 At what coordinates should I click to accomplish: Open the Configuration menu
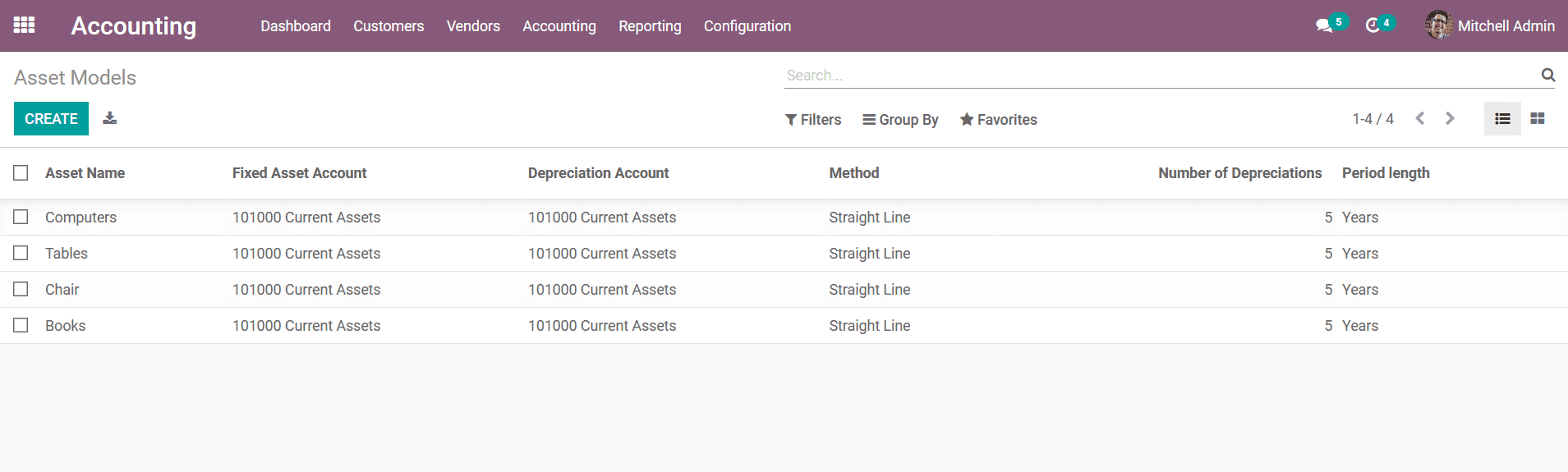(747, 26)
